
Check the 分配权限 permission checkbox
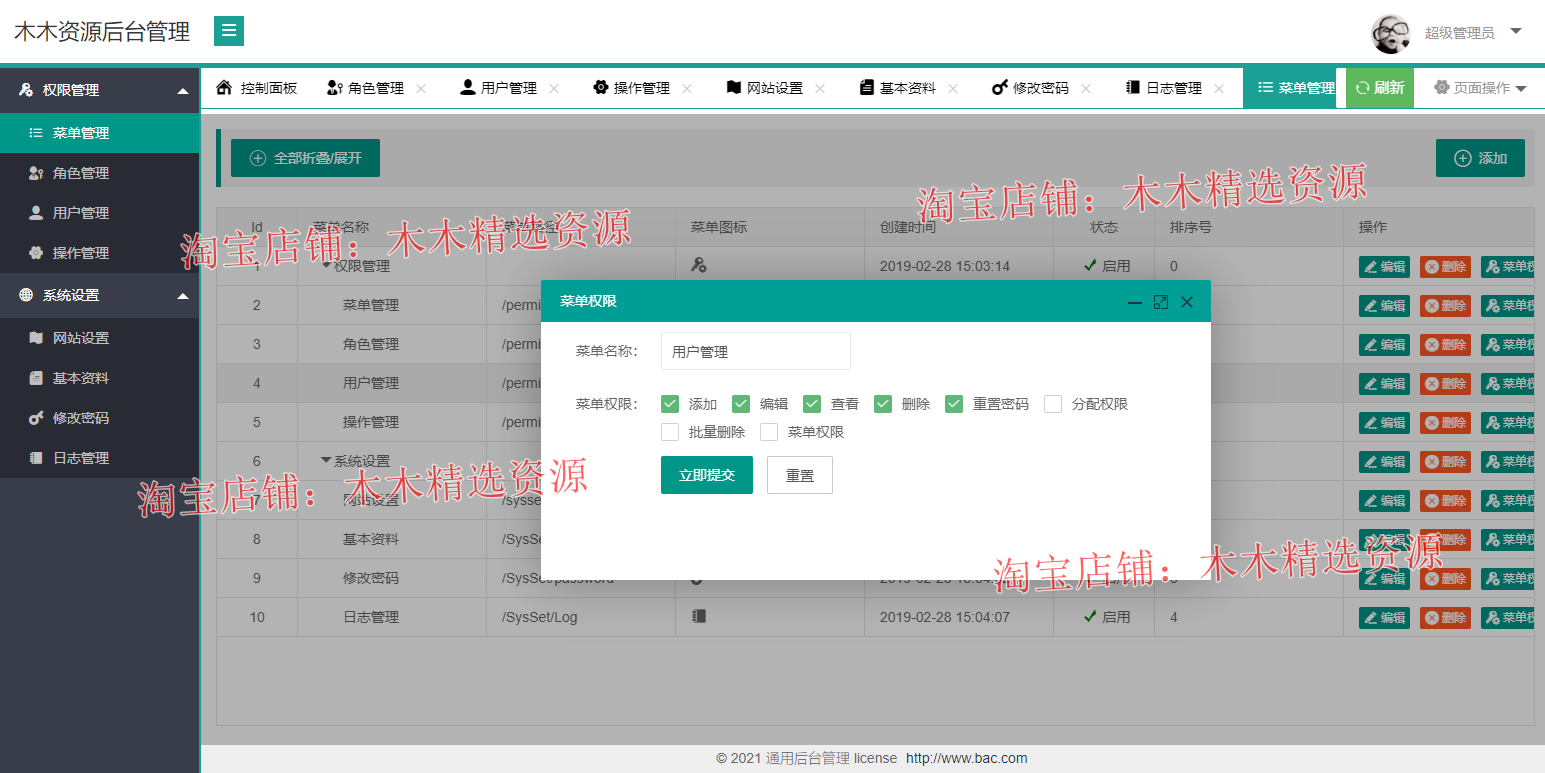tap(1053, 404)
